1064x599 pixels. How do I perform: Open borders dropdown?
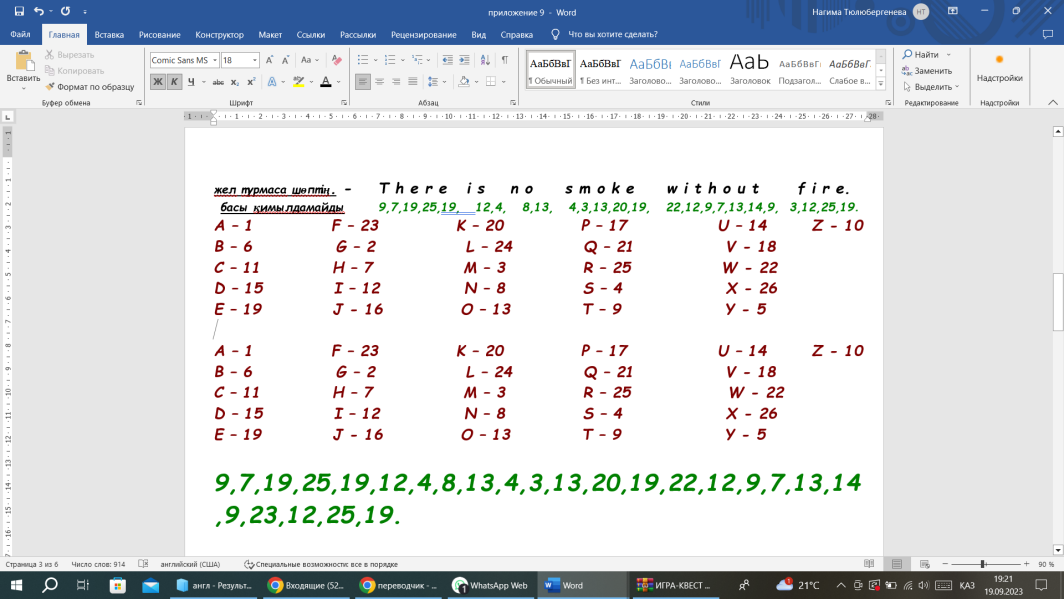click(503, 81)
